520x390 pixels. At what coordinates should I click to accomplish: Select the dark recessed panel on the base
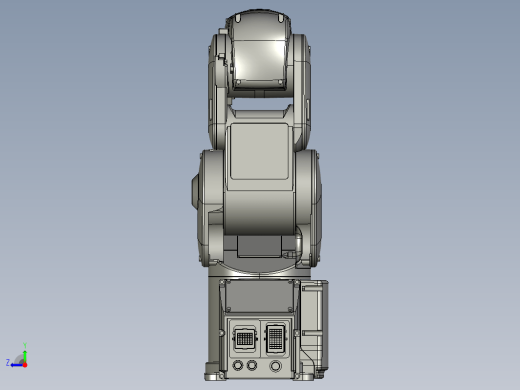[x=259, y=296]
